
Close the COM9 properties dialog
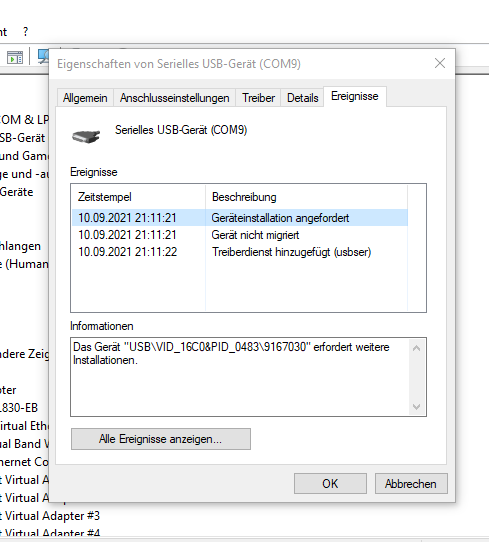(x=440, y=63)
